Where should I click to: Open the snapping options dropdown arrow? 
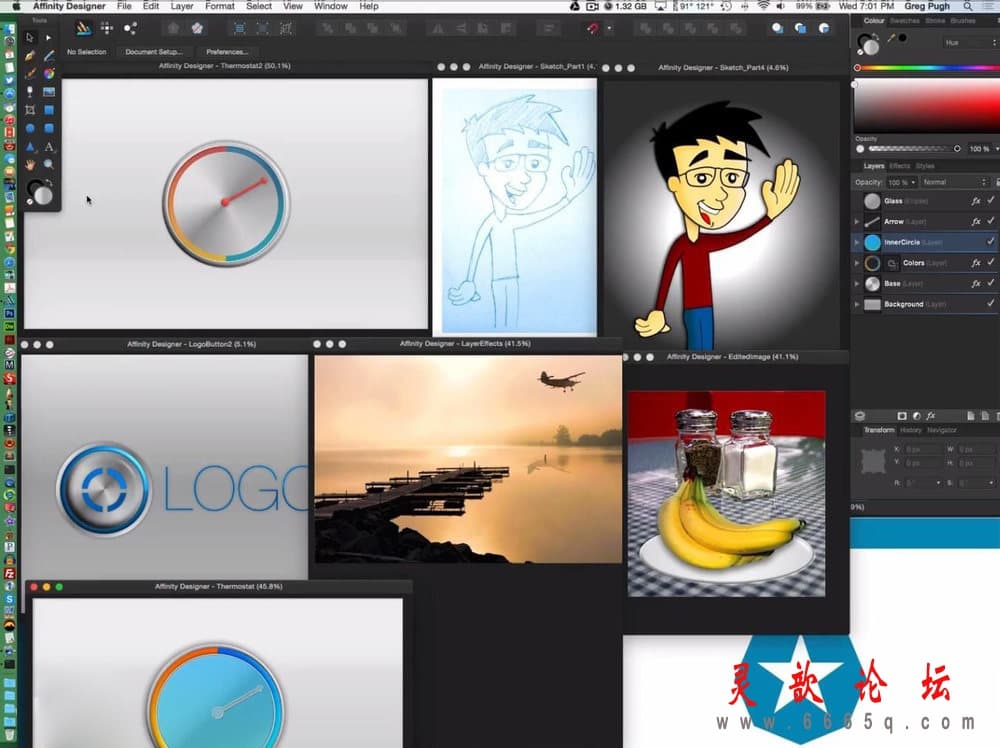pos(609,29)
